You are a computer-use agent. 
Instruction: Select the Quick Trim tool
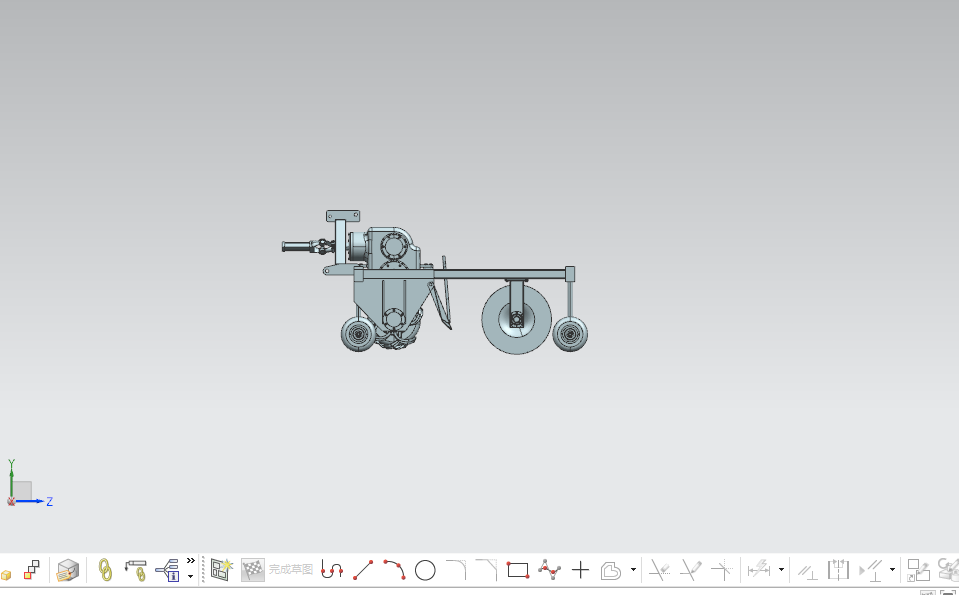coord(659,570)
